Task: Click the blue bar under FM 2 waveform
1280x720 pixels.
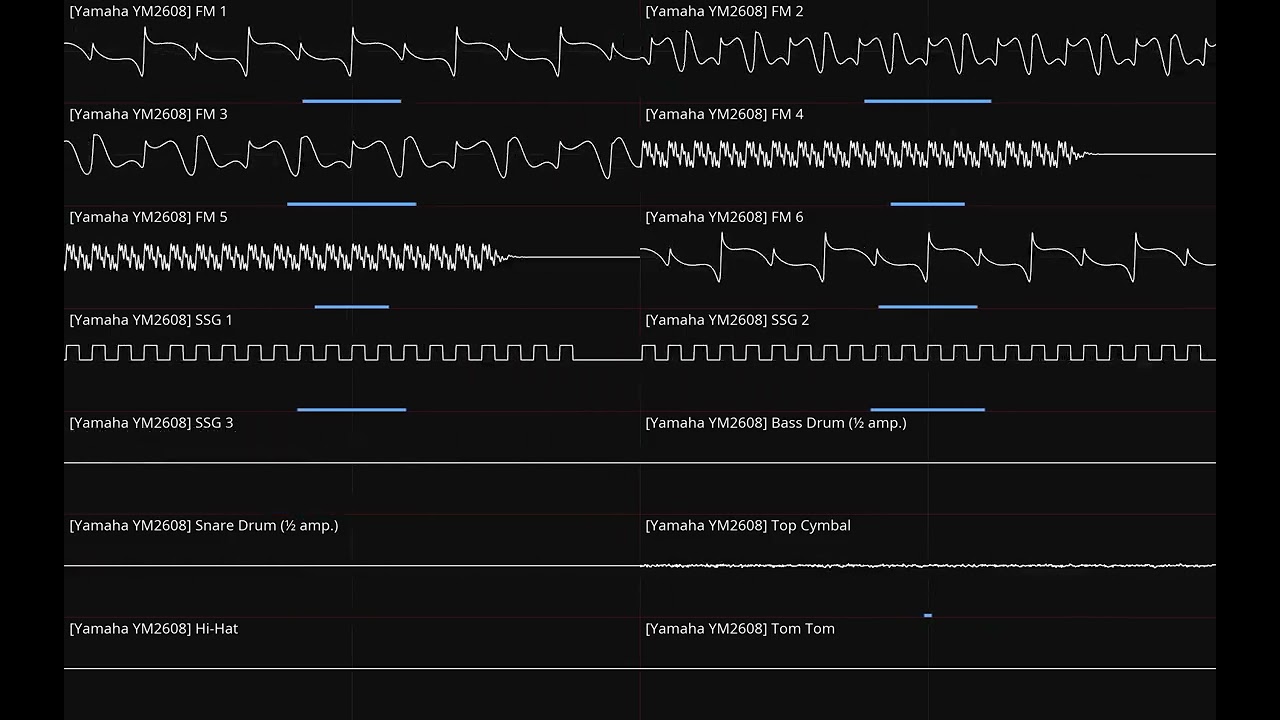Action: click(928, 101)
